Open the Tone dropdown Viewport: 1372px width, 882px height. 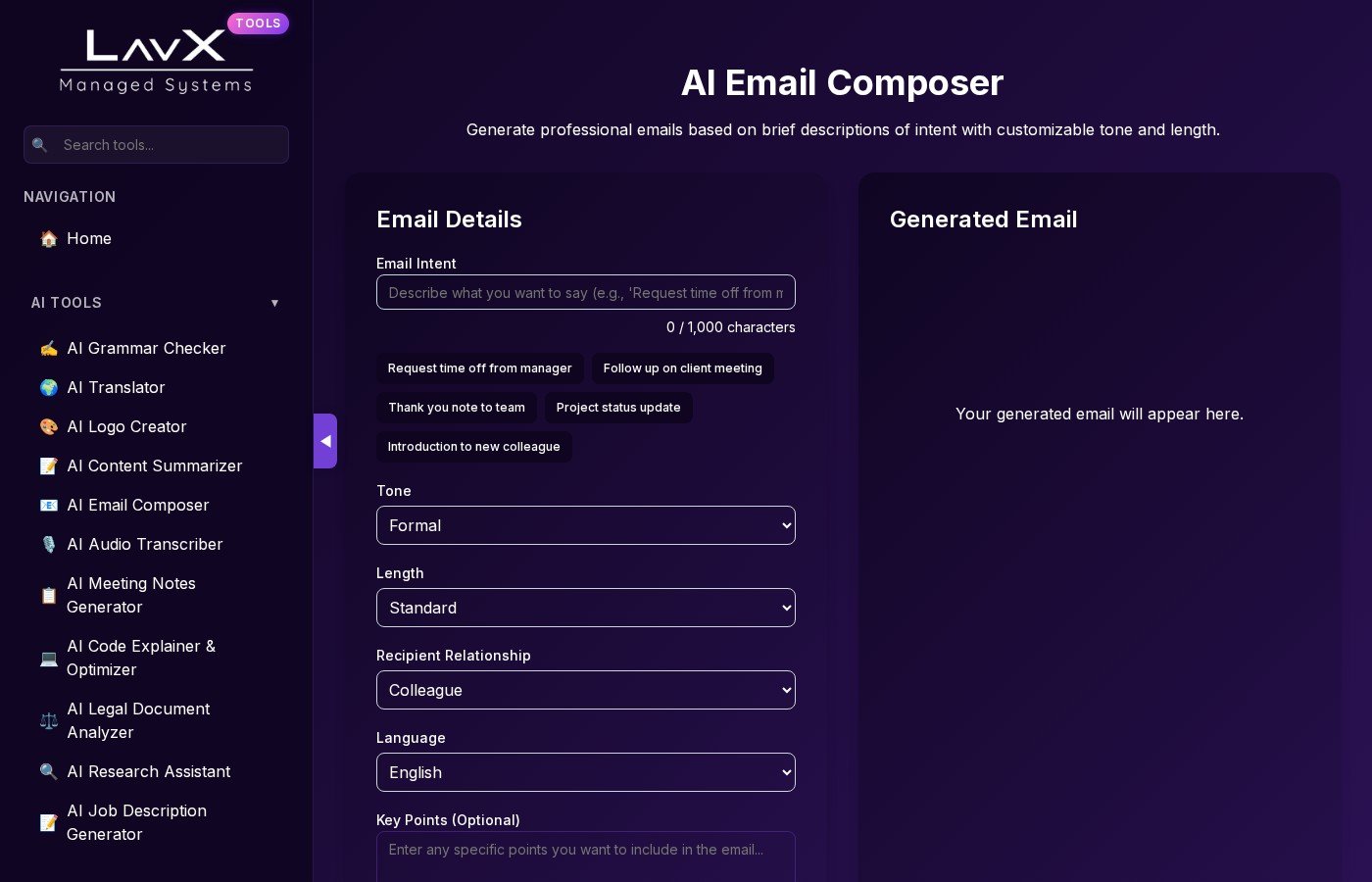[x=585, y=525]
